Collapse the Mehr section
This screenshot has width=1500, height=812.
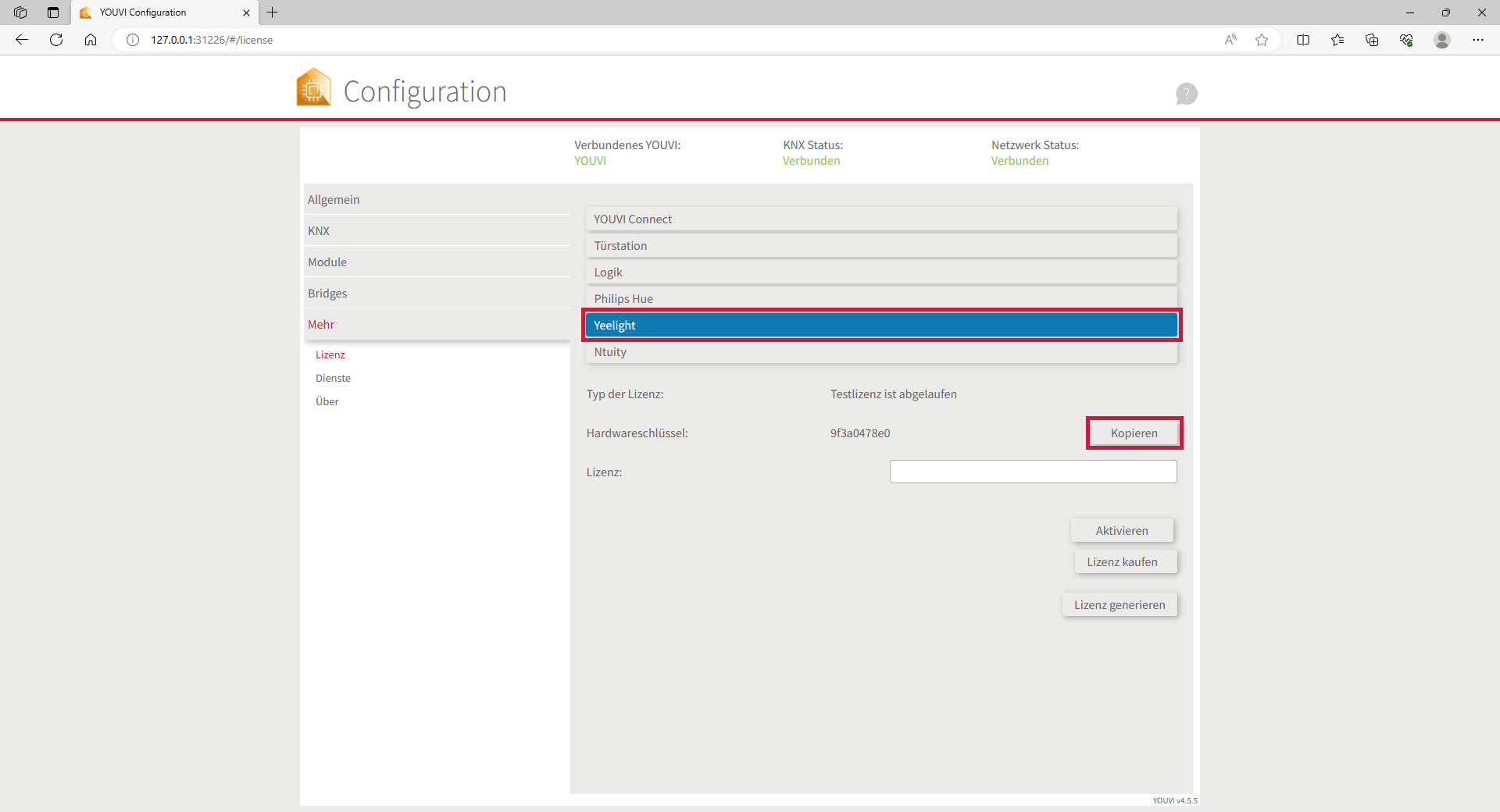point(437,325)
